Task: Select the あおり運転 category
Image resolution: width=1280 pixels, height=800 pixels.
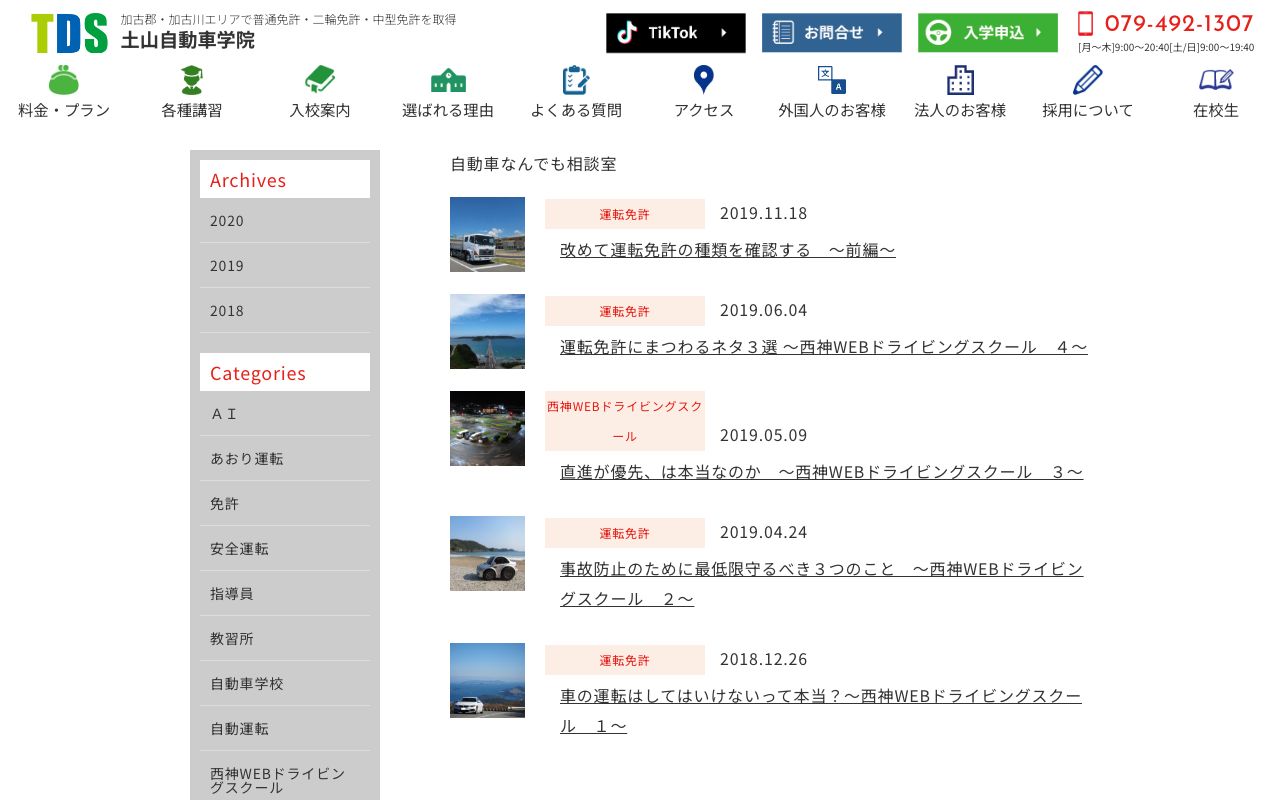Action: [245, 458]
